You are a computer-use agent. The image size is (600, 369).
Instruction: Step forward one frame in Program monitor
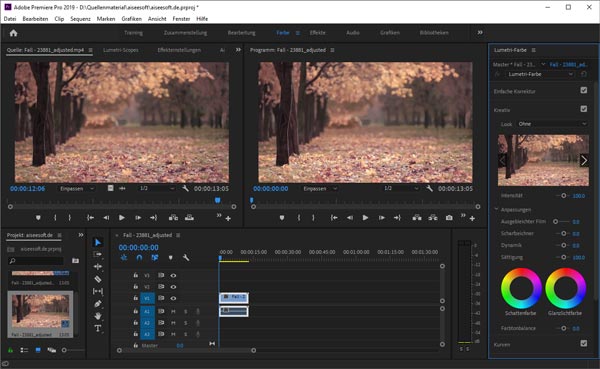coord(382,217)
